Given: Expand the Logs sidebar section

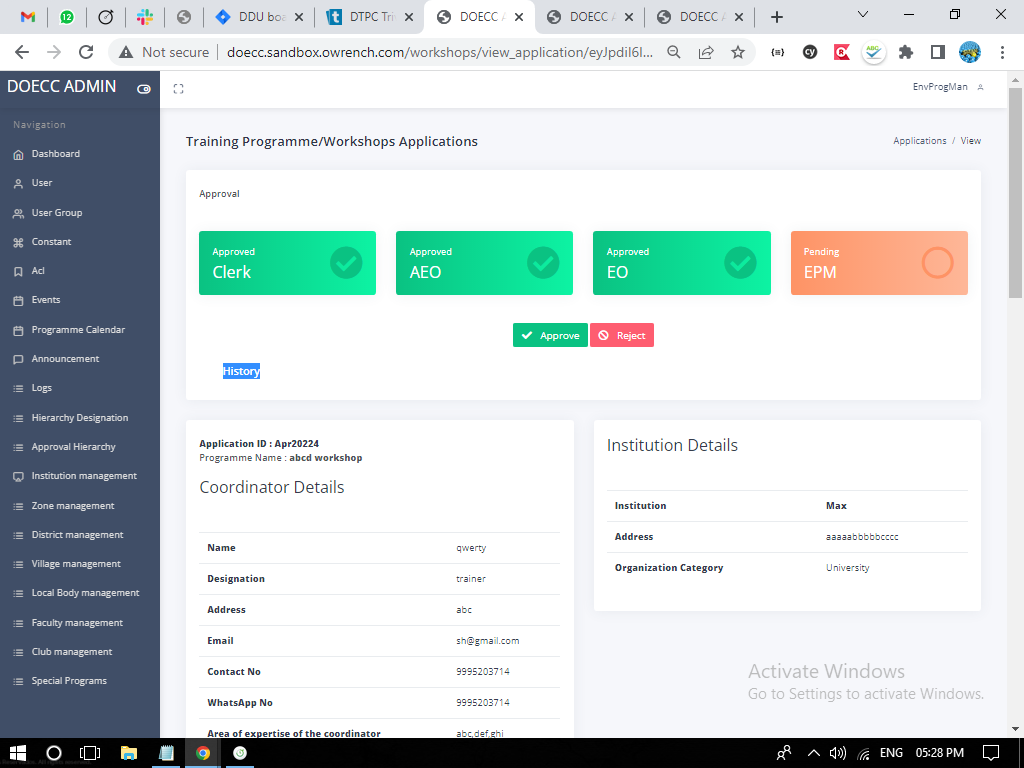Looking at the screenshot, I should (41, 388).
